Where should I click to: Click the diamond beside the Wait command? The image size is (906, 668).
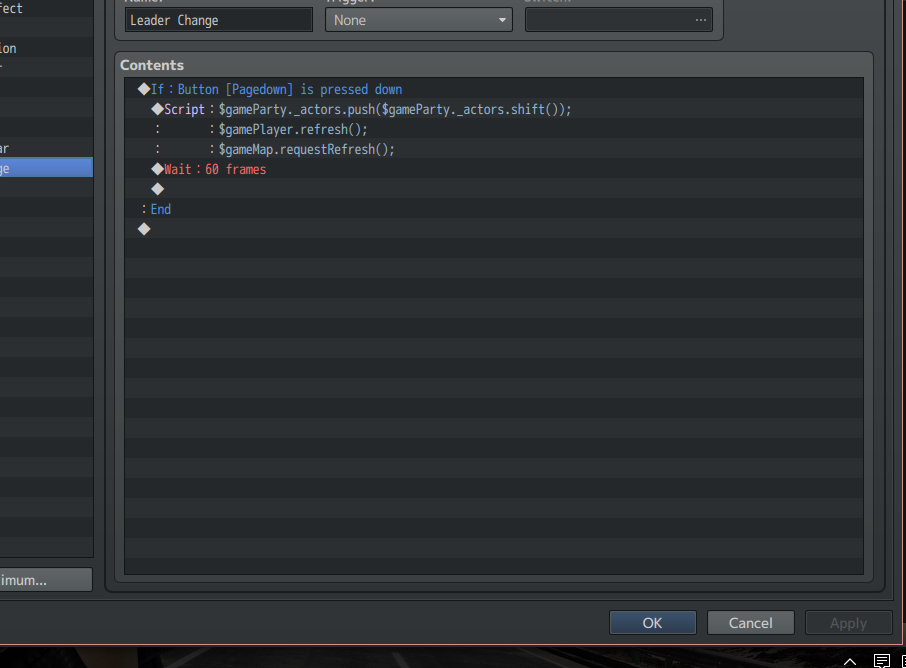pyautogui.click(x=157, y=169)
